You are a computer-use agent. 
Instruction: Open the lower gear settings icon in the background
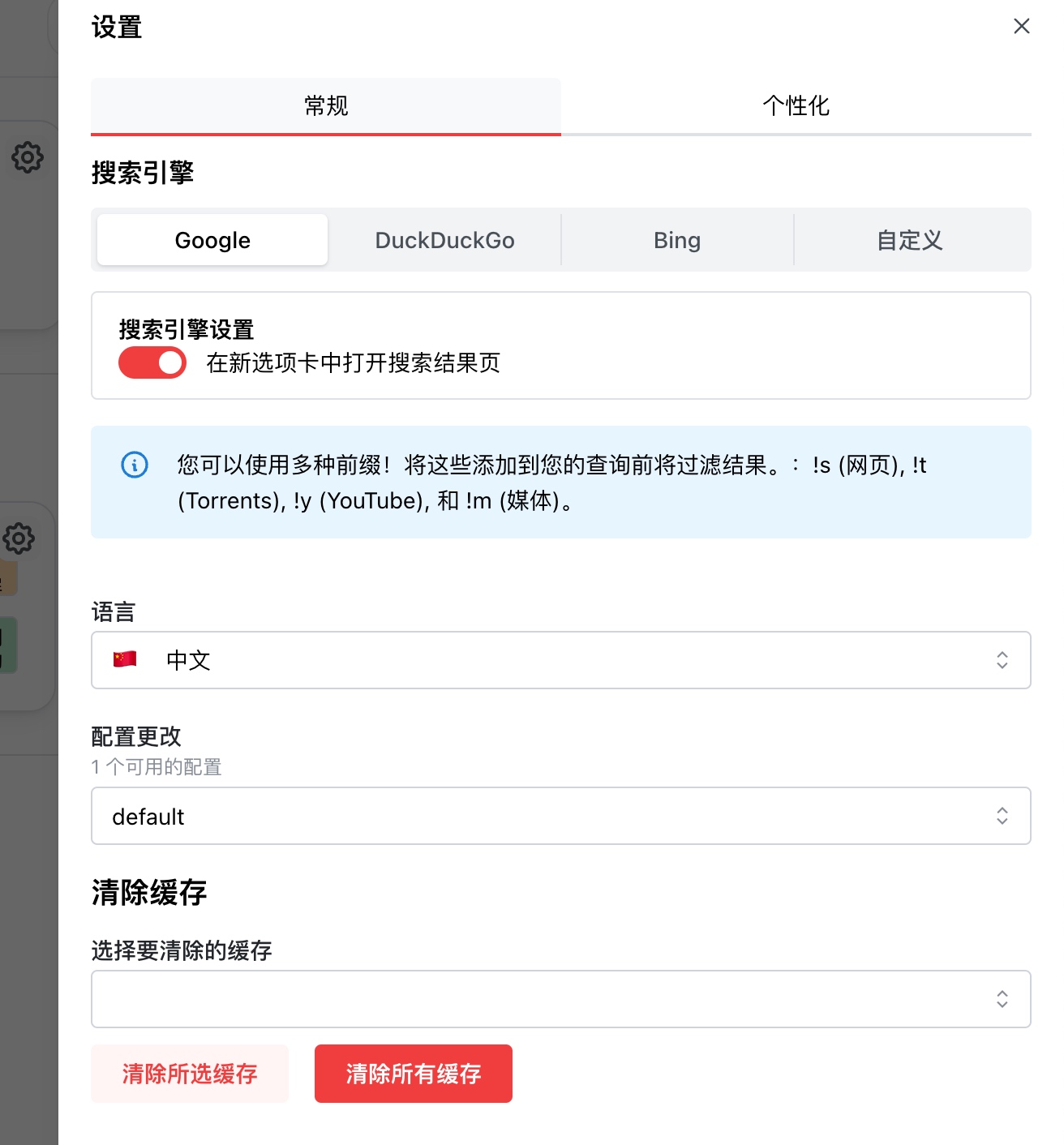point(19,538)
